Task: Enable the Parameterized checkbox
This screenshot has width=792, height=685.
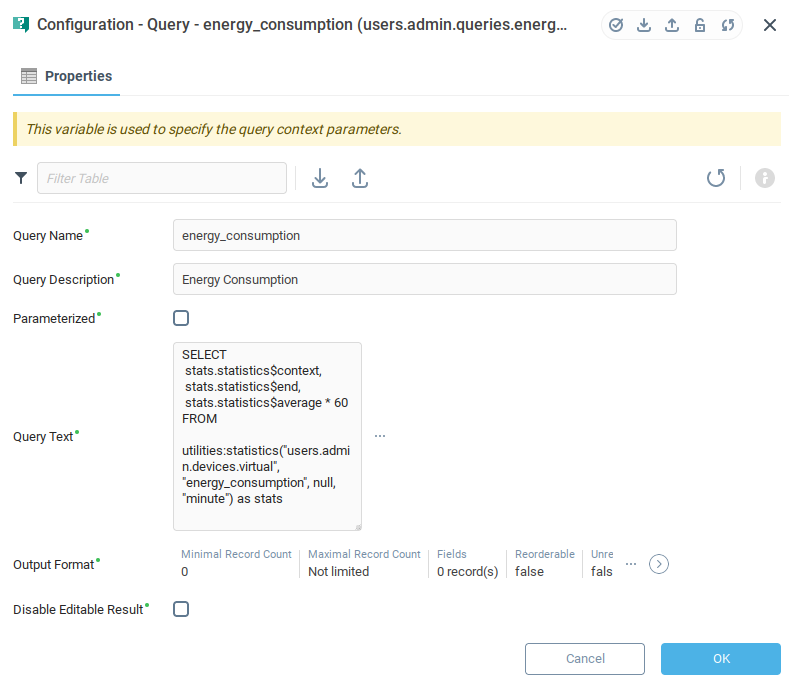Action: 181,318
